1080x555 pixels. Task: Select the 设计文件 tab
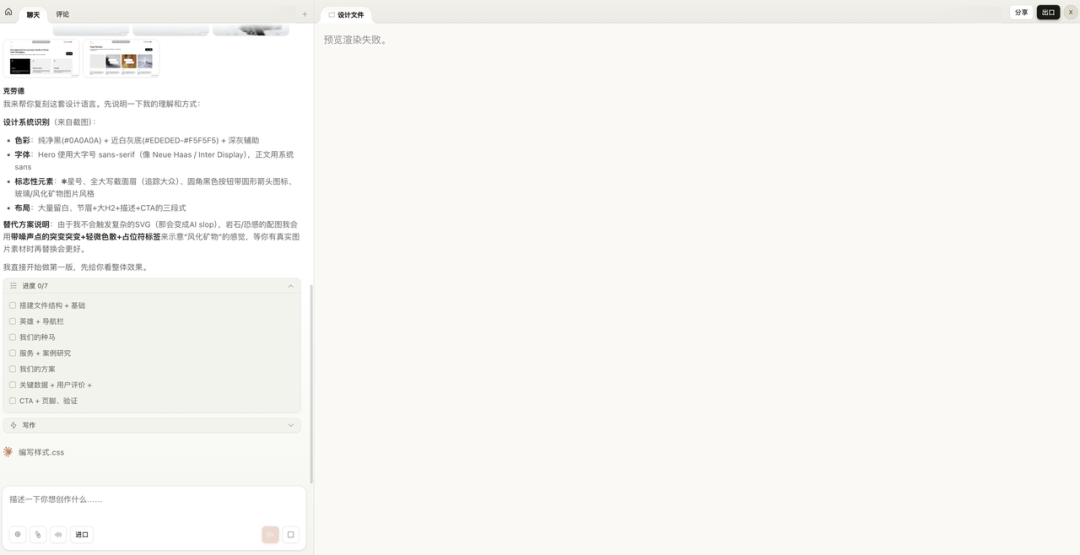coord(346,14)
